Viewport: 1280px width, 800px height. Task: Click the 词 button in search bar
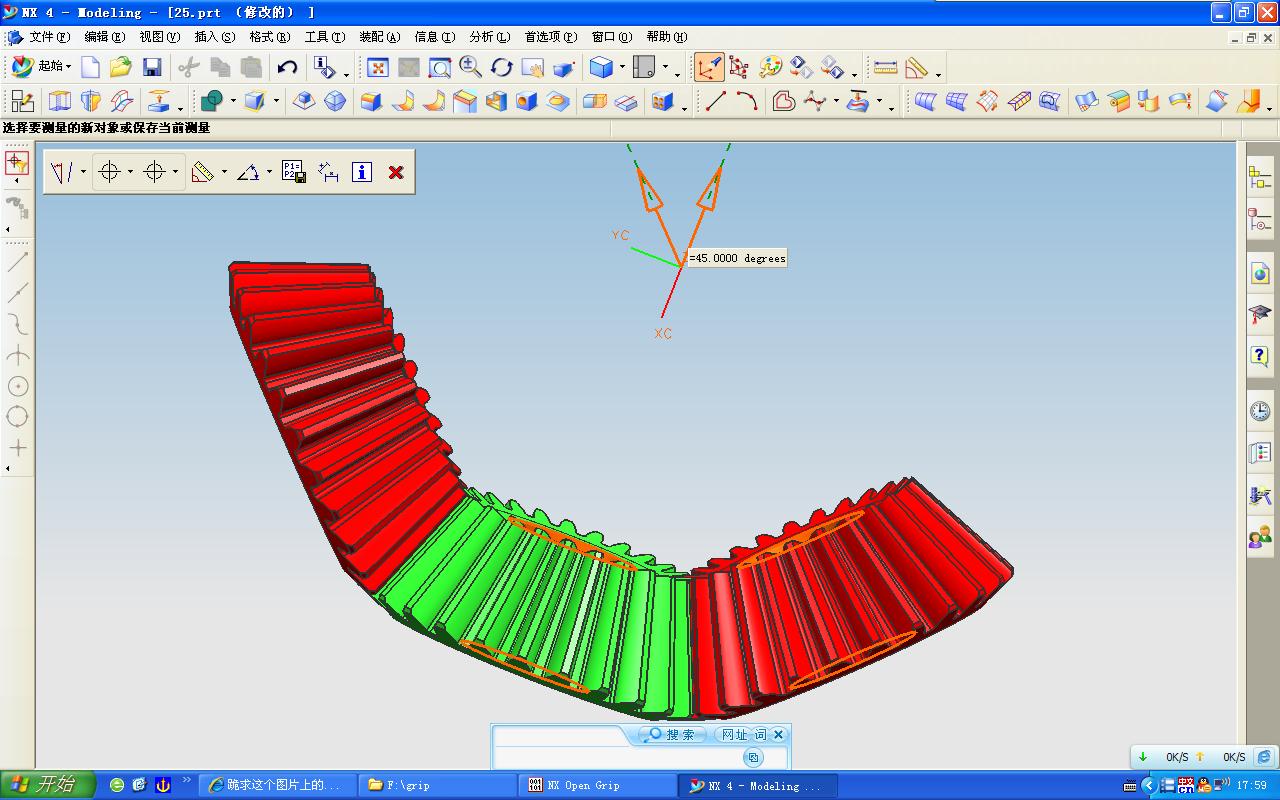tap(760, 735)
